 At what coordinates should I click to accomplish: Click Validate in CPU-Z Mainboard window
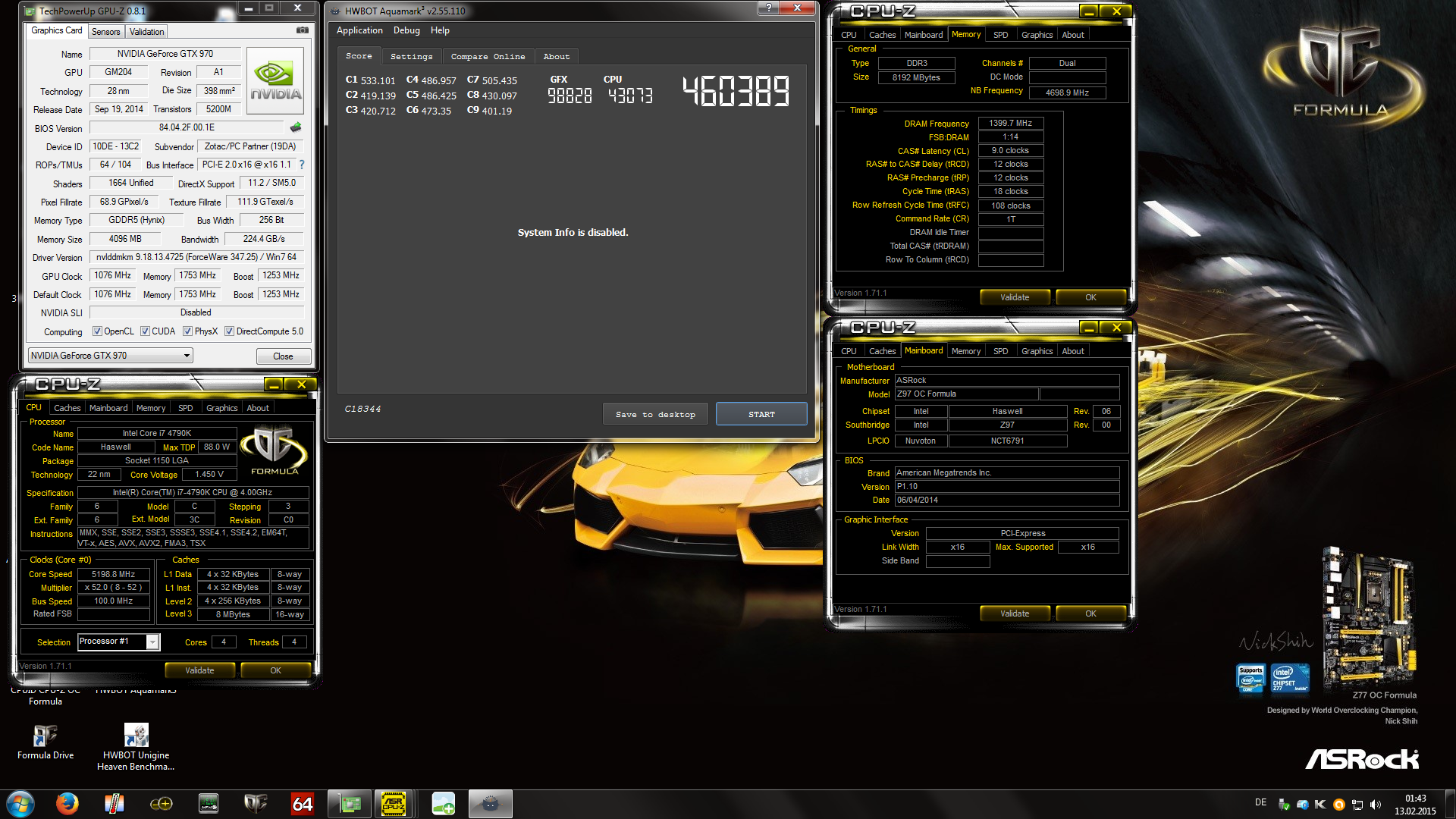pyautogui.click(x=1015, y=613)
